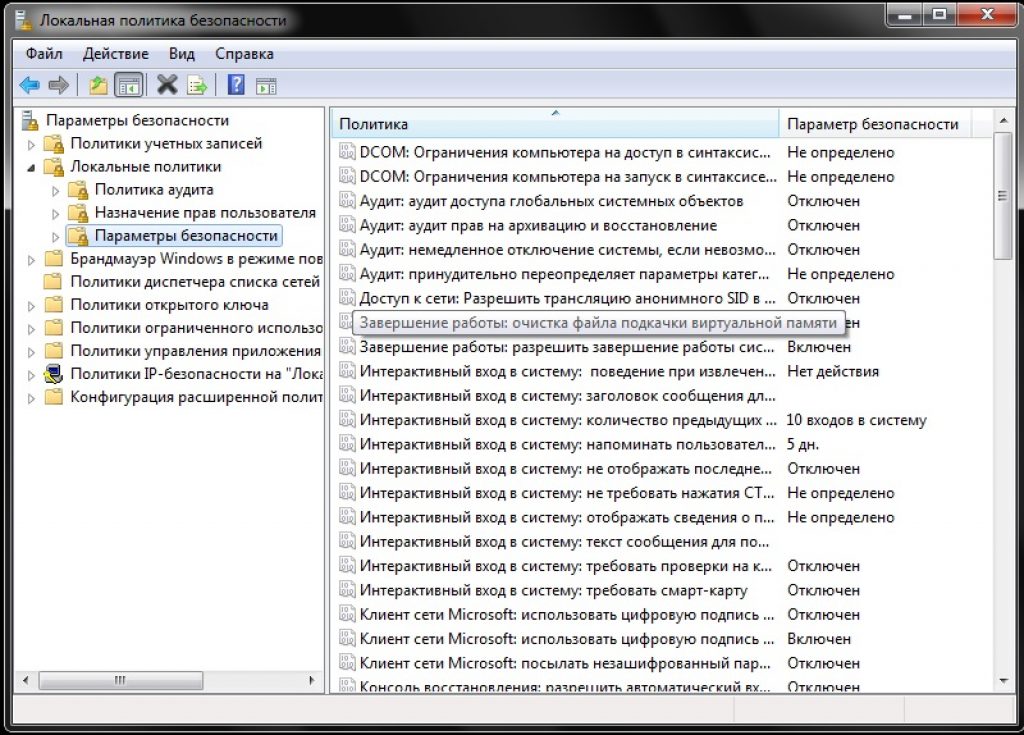
Task: Select Интерактивный вход: отображать сведения policy
Action: pos(567,517)
